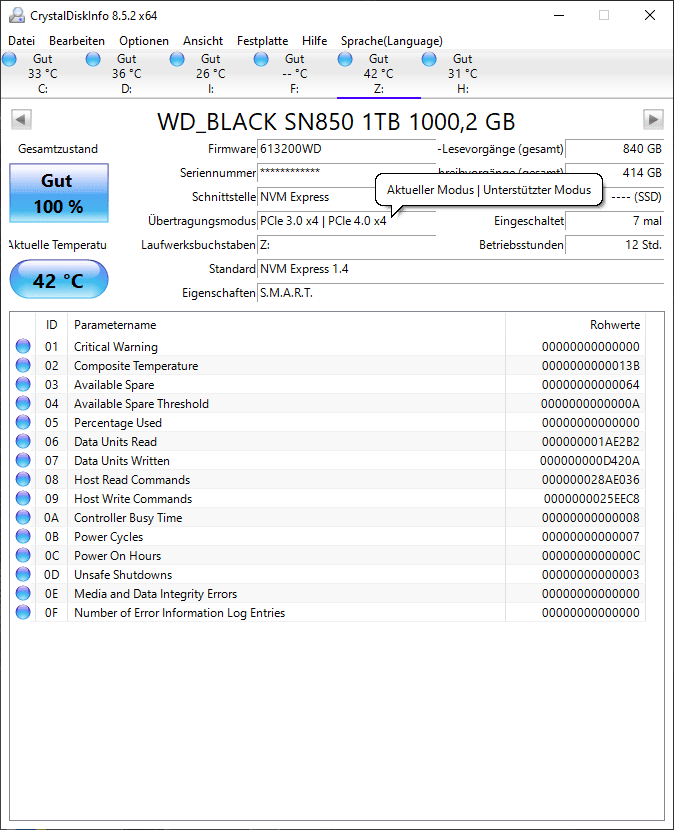Click the WD_BLACK SN850 disk title

click(x=336, y=122)
